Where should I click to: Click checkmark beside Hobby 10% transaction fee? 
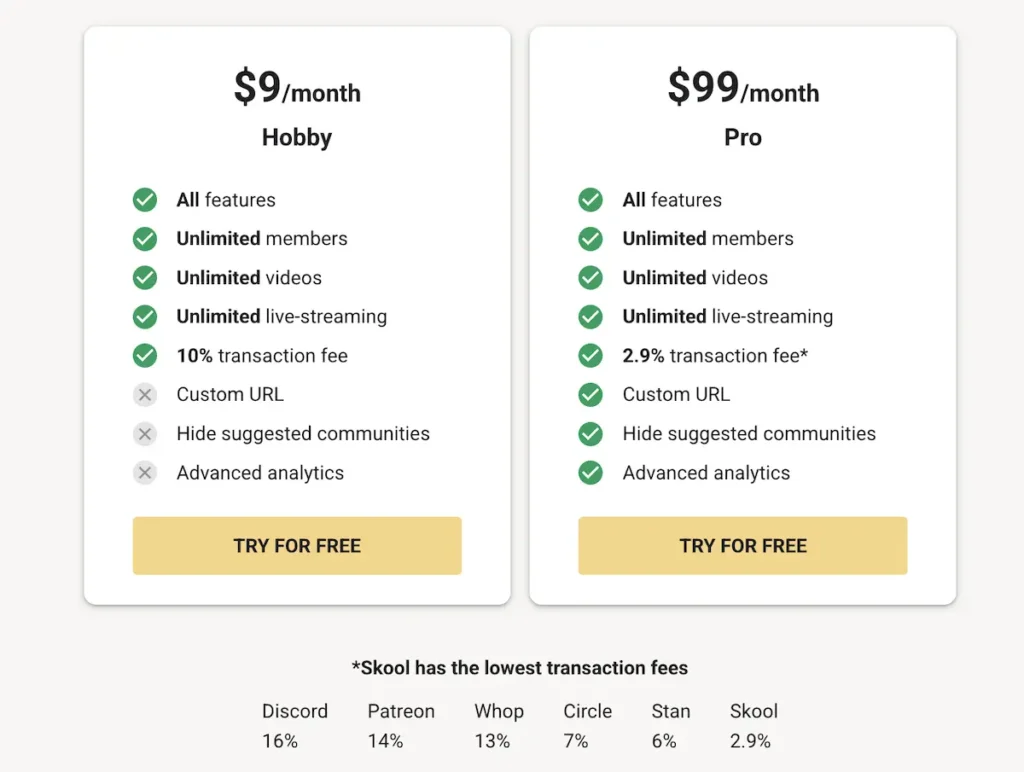coord(145,356)
